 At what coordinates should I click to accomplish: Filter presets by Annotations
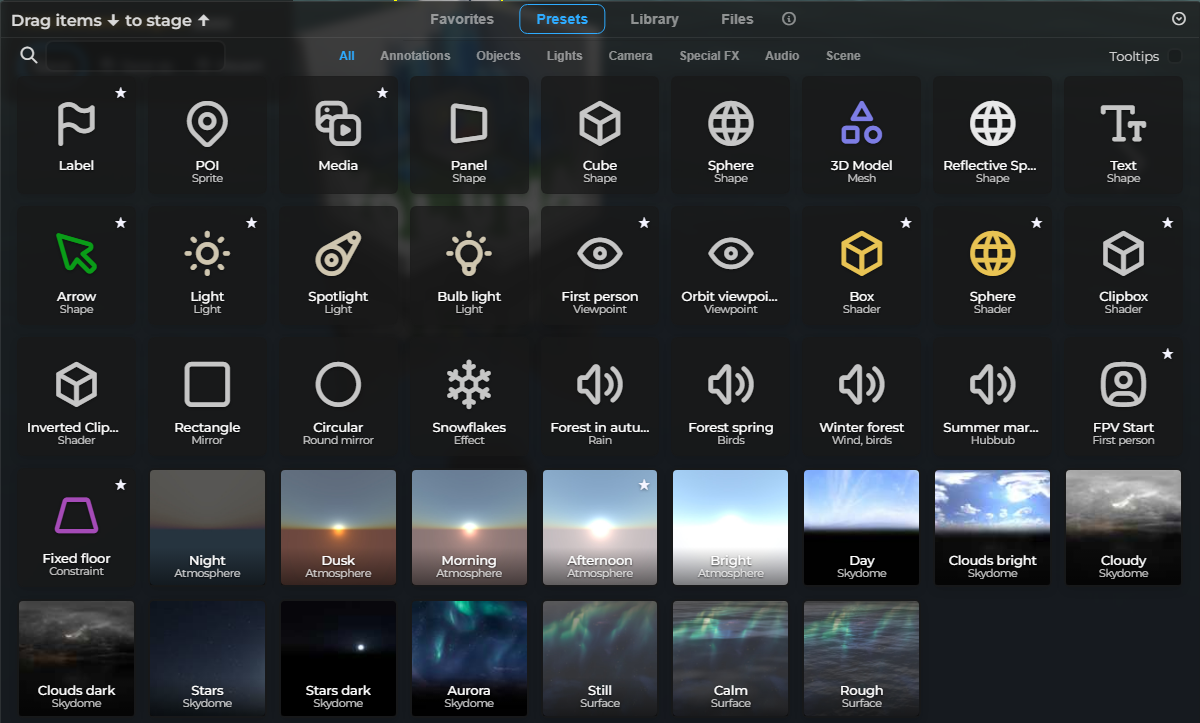(415, 56)
